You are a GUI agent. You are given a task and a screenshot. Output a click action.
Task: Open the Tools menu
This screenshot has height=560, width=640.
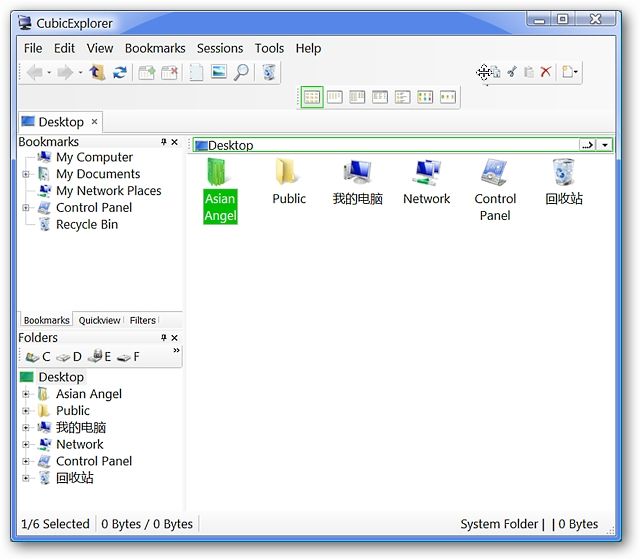(269, 48)
